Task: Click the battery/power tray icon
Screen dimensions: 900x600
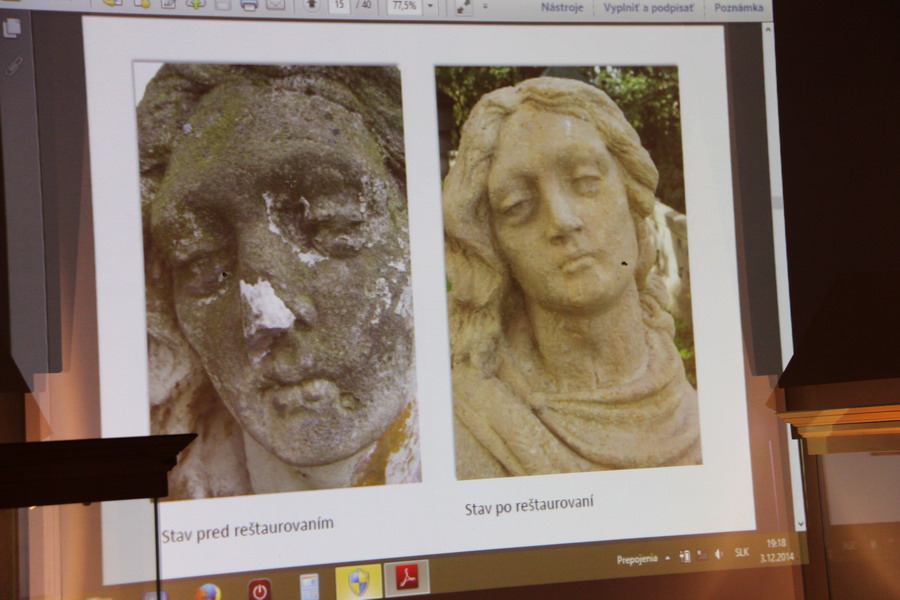Action: [x=684, y=556]
